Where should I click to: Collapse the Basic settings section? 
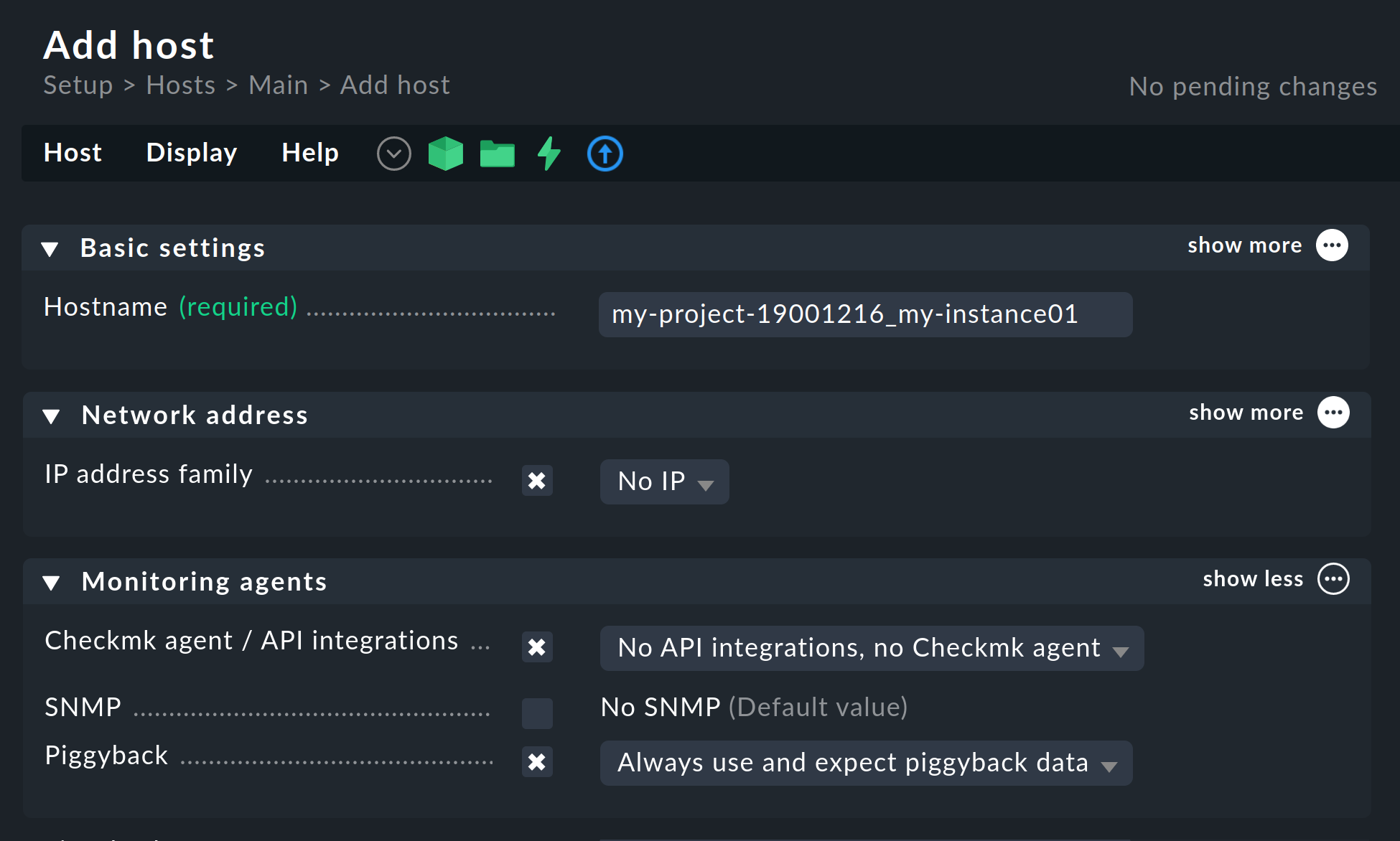tap(50, 248)
